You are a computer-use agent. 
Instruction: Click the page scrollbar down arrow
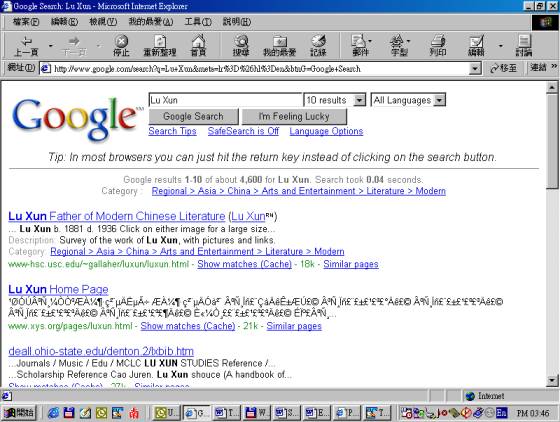[x=552, y=381]
